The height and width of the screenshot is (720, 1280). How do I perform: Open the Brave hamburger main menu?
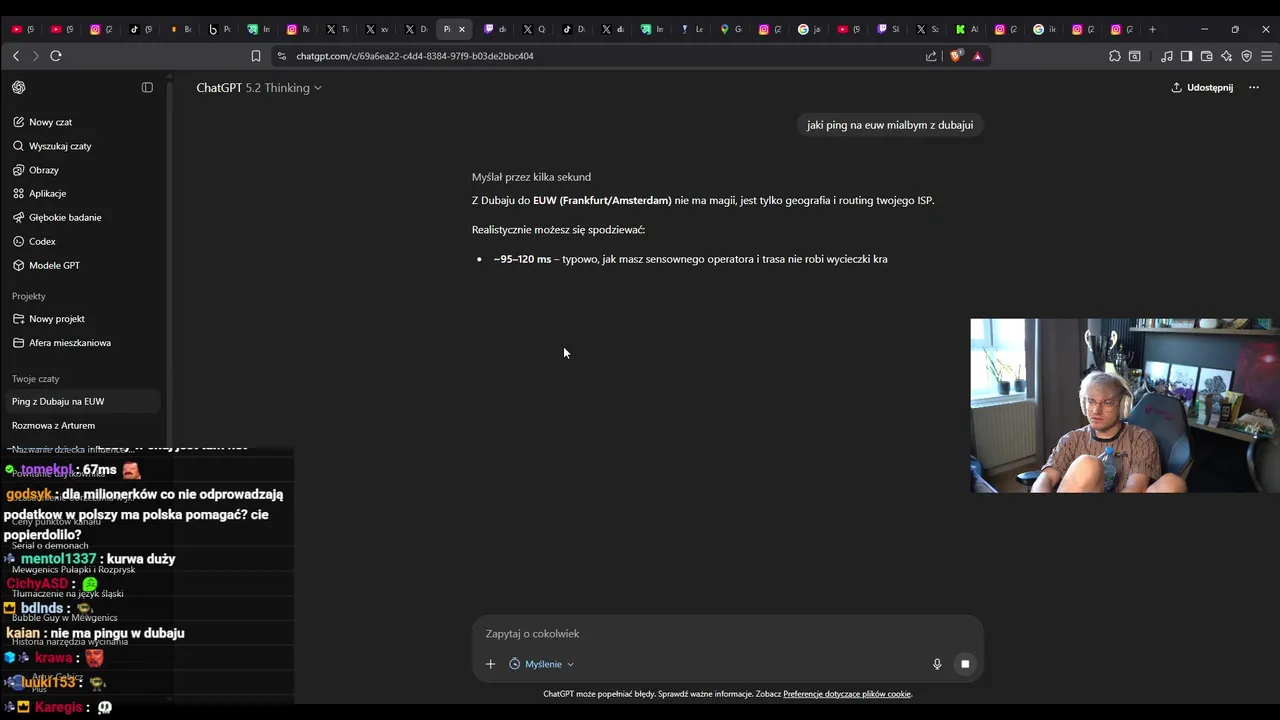(1266, 56)
